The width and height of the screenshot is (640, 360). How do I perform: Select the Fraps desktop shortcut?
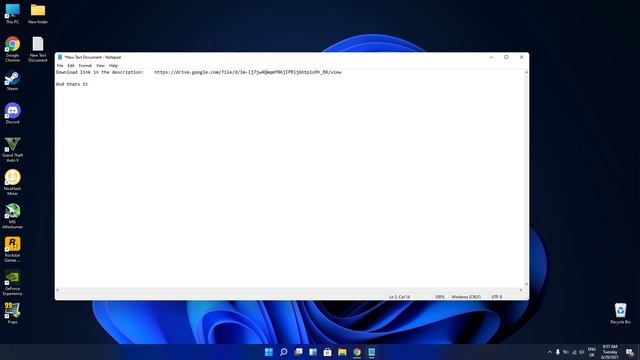[x=12, y=313]
